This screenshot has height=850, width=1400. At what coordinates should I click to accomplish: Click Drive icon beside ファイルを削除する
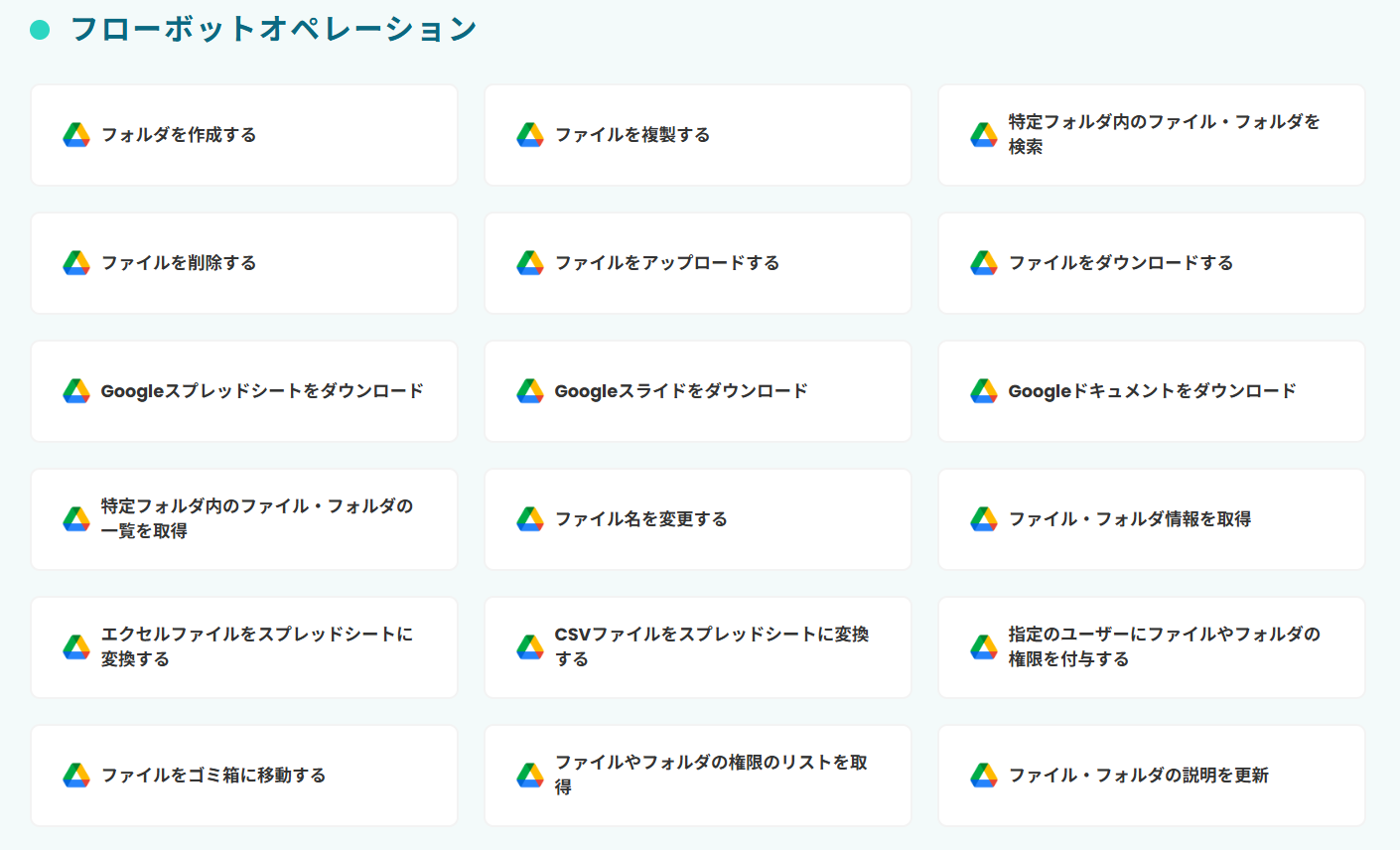click(76, 263)
